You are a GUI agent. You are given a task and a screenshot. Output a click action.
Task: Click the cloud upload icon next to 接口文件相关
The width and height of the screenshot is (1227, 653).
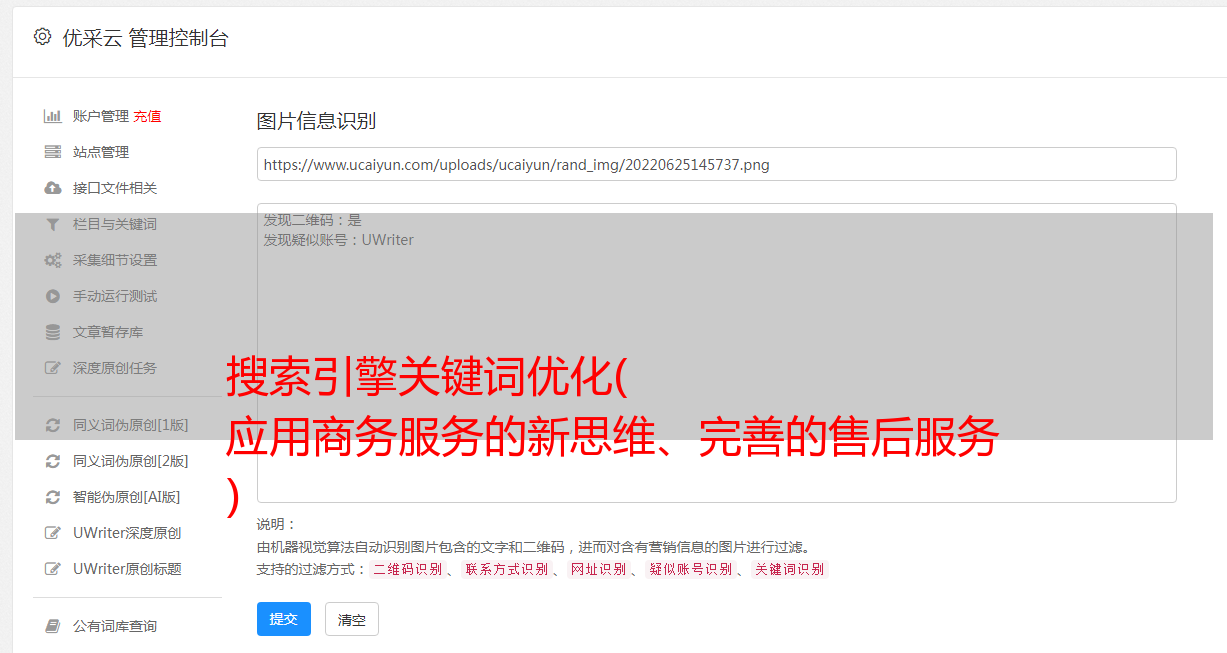[53, 188]
